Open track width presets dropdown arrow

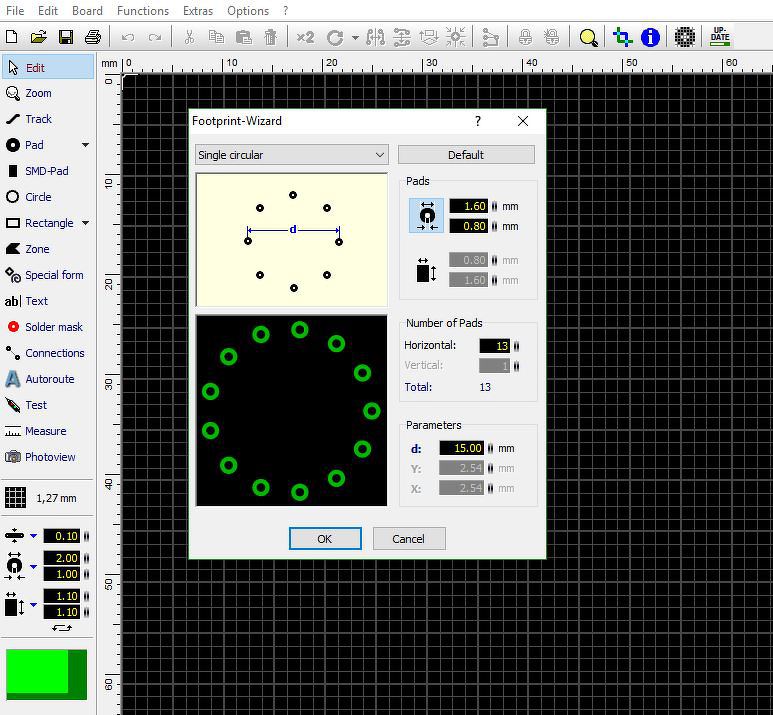(33, 536)
